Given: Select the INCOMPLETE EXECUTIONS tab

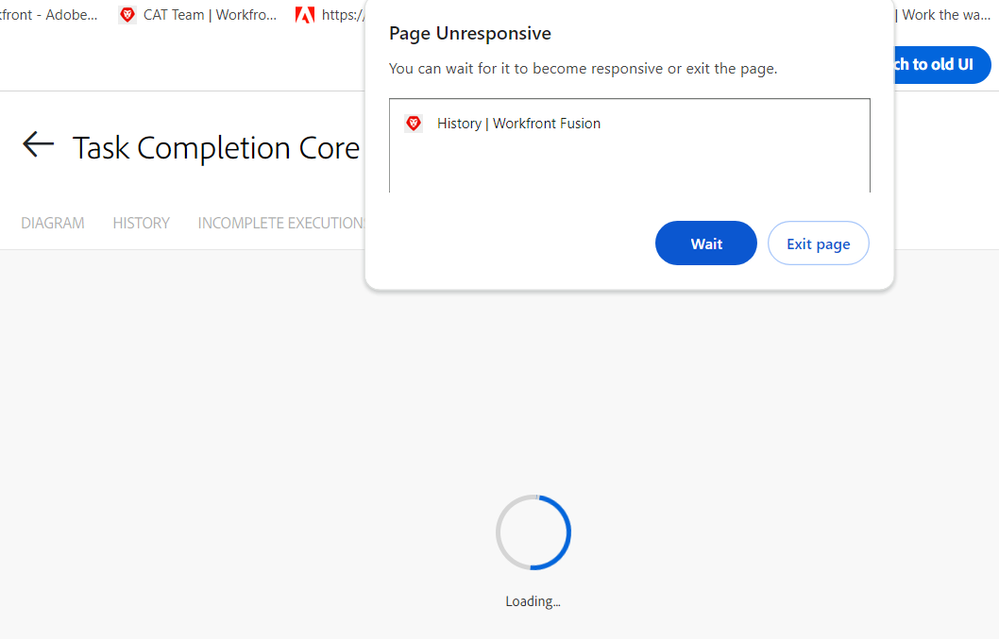Looking at the screenshot, I should pos(281,222).
